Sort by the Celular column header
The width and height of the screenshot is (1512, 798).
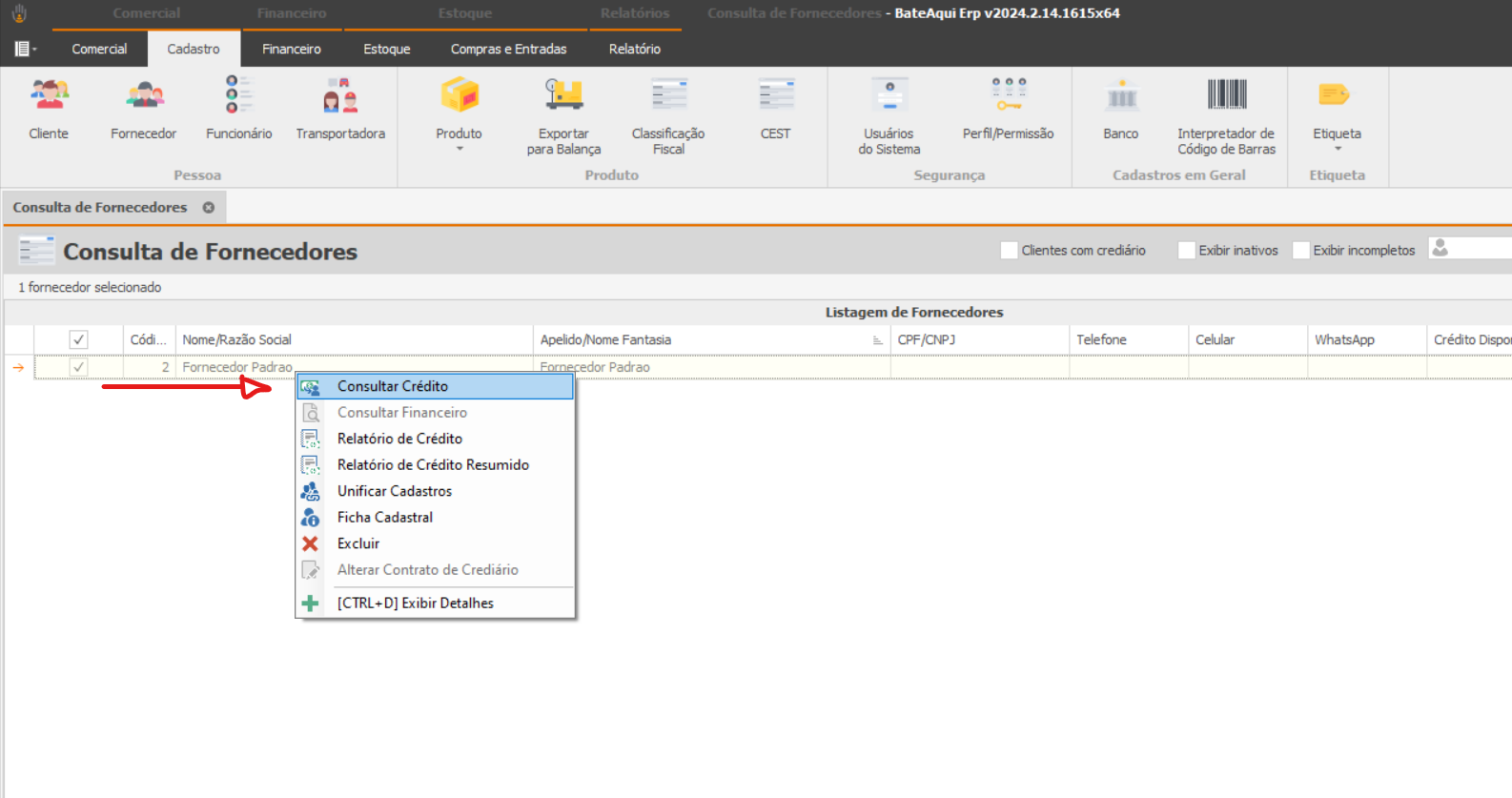pos(1248,339)
